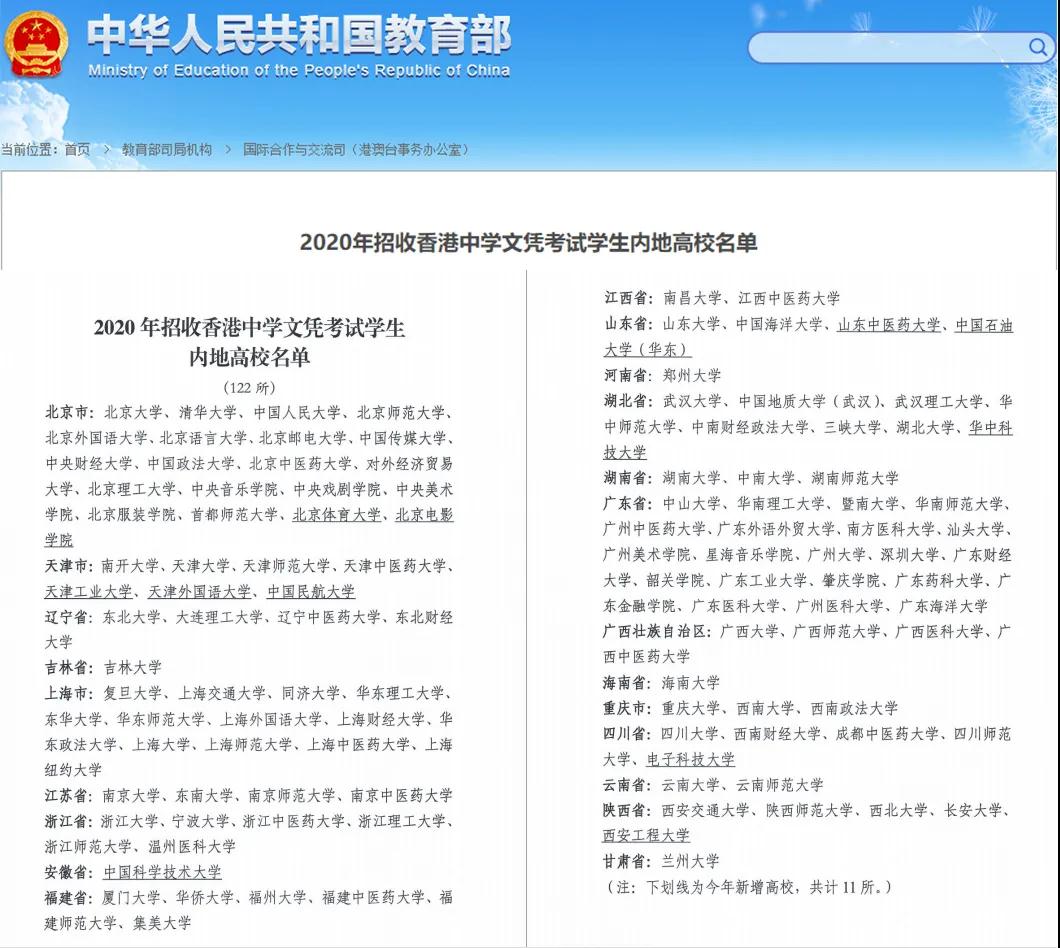Click the 清华大学 entry in the Beijing list
This screenshot has width=1060, height=948.
coord(208,412)
